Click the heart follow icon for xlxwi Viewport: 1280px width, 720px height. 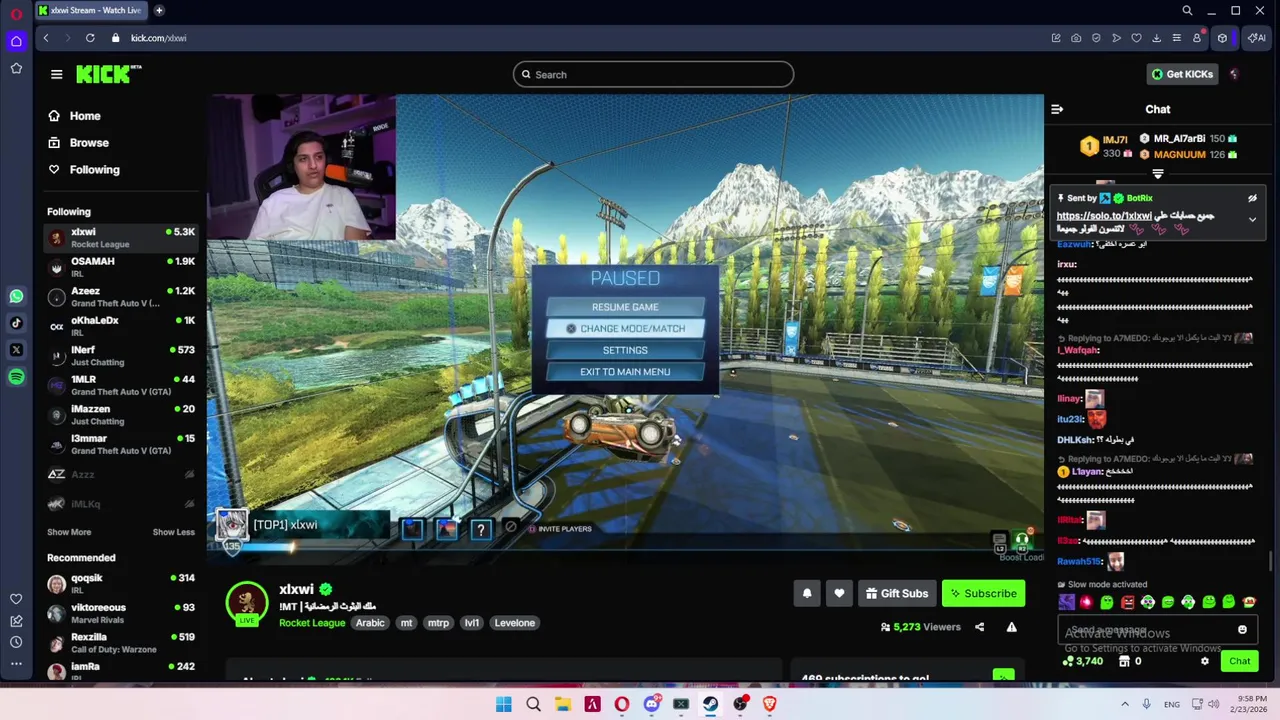coord(839,593)
